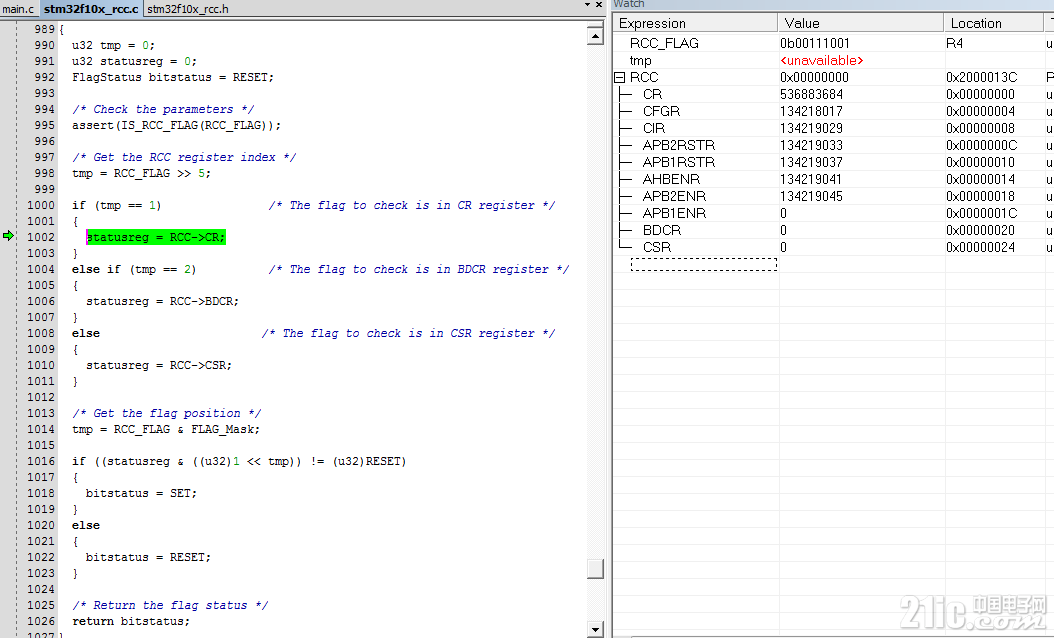
Task: Click the R4 location cell
Action: (955, 44)
